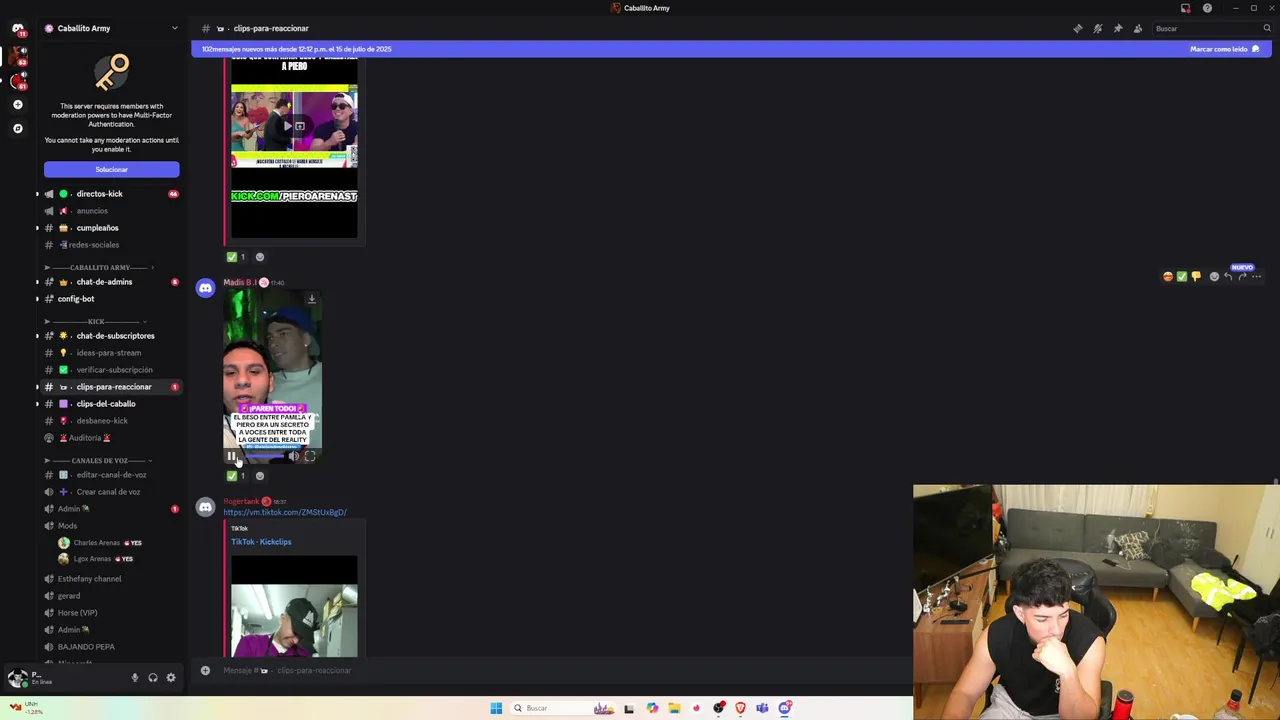1280x720 pixels.
Task: Open the TikTok - Kickclips embed title
Action: (x=261, y=542)
